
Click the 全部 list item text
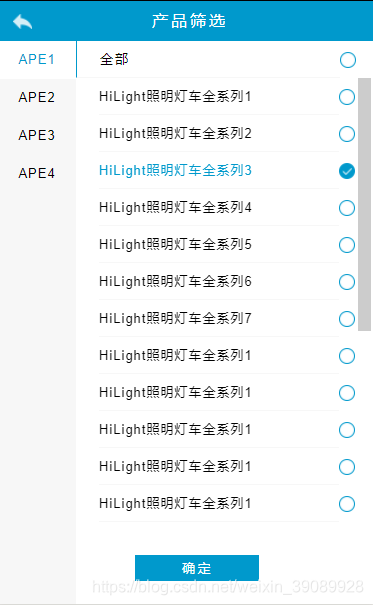pyautogui.click(x=114, y=59)
